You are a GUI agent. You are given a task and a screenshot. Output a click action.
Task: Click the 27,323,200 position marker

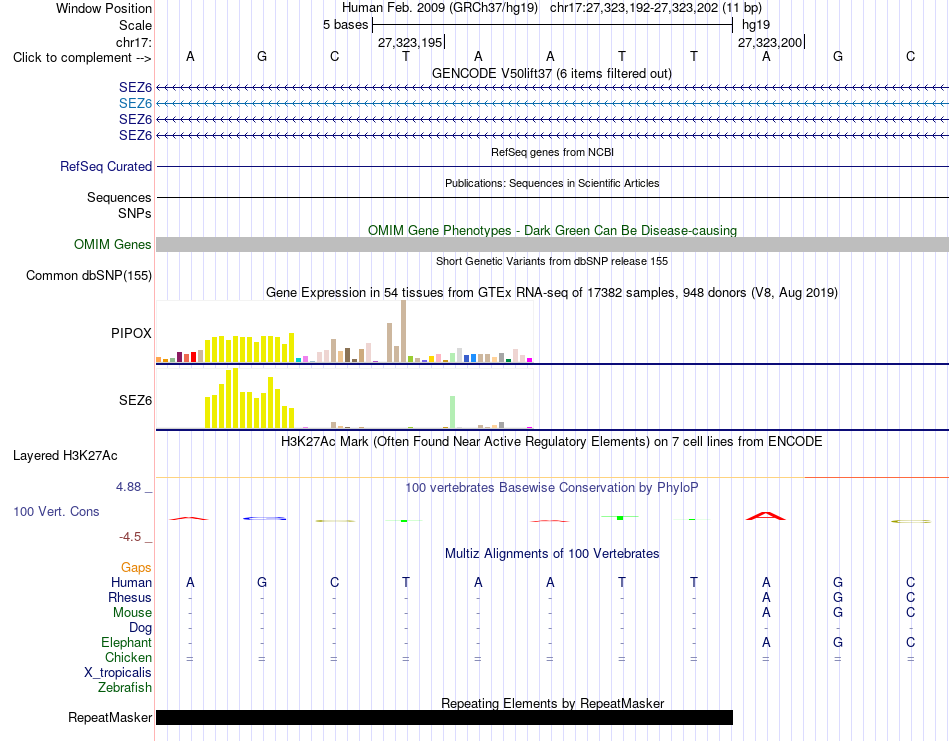770,42
